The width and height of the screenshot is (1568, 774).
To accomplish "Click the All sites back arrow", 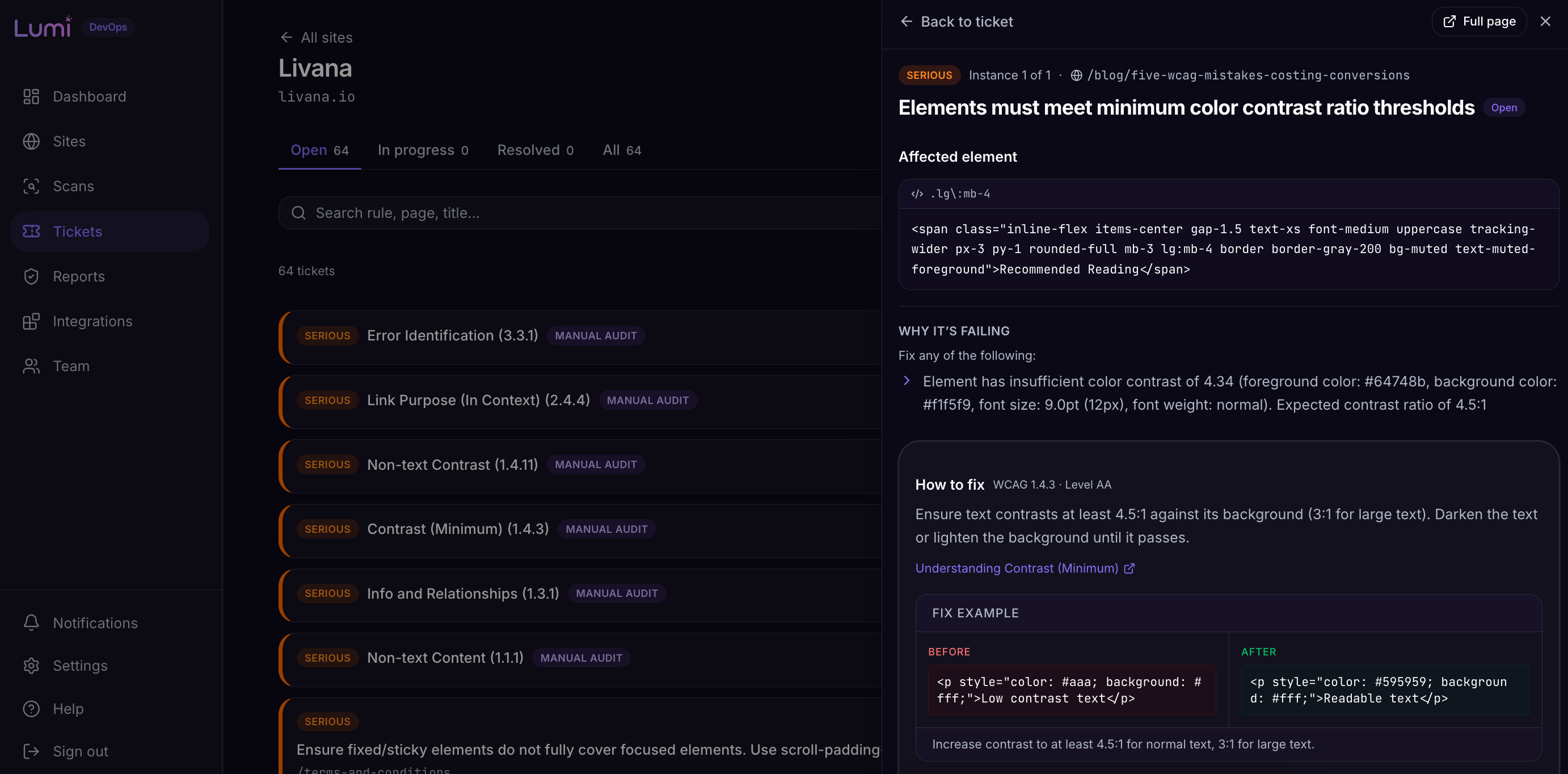I will (x=286, y=37).
